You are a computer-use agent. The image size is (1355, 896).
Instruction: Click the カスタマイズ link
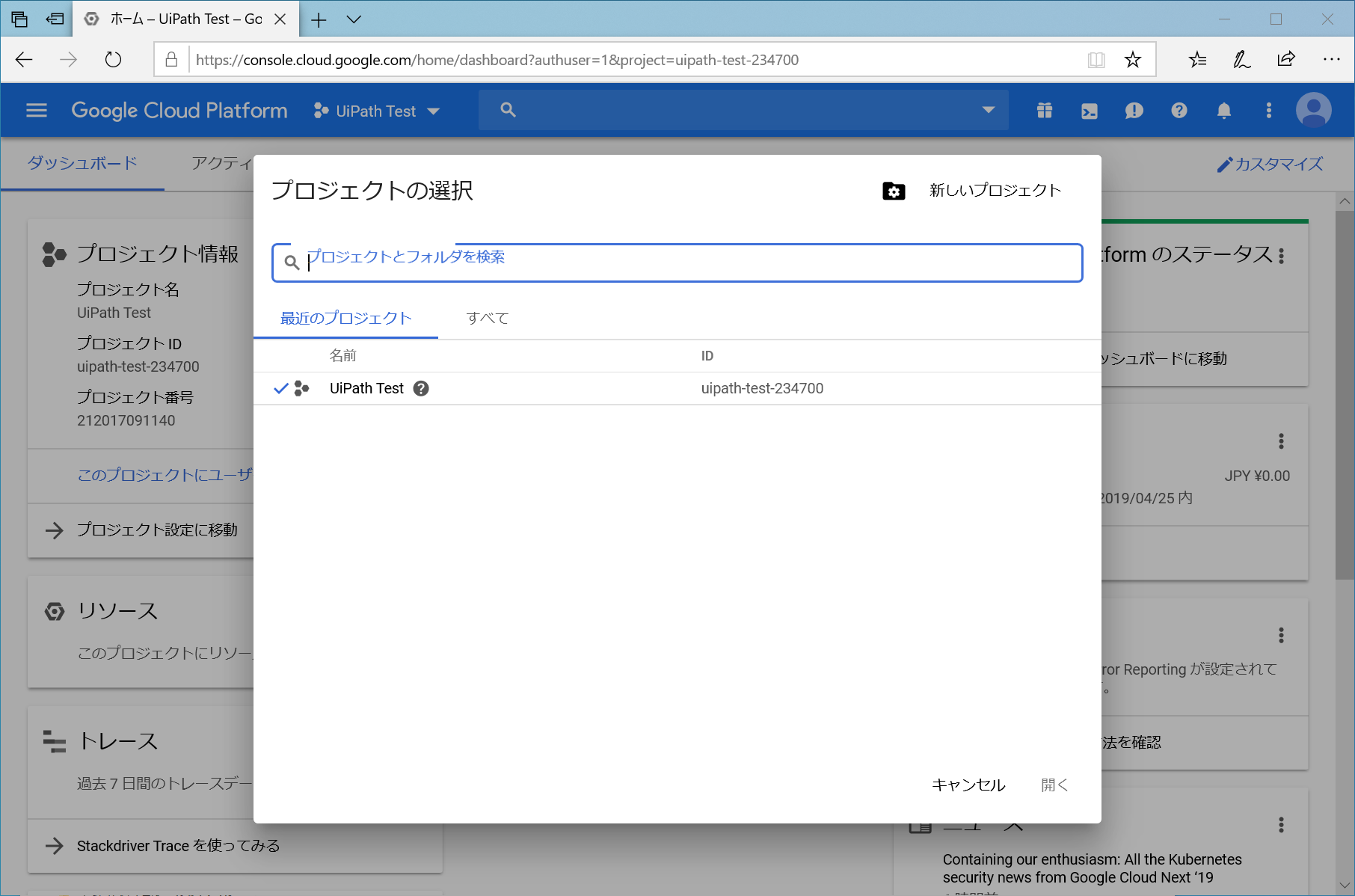1279,164
